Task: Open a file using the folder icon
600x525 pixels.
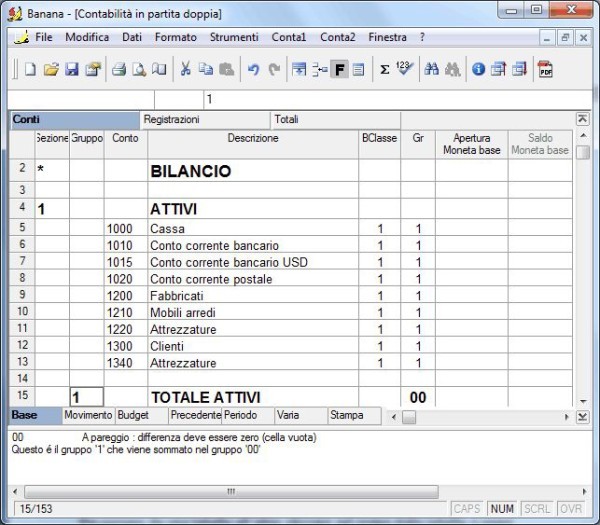Action: point(51,70)
